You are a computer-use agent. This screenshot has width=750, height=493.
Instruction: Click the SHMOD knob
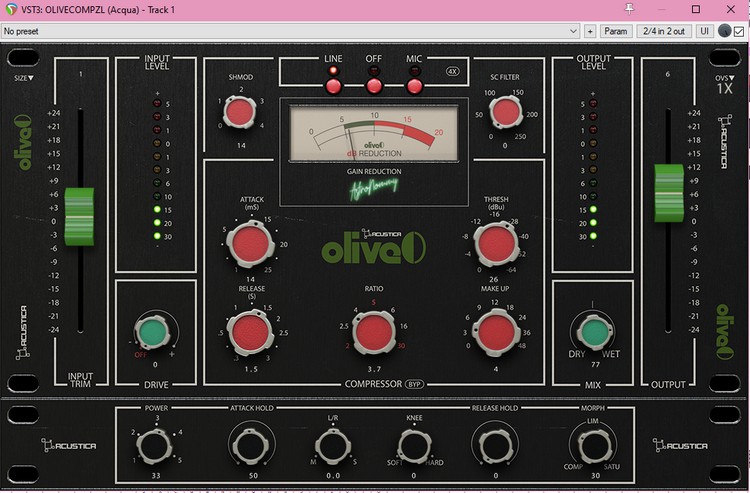(240, 112)
